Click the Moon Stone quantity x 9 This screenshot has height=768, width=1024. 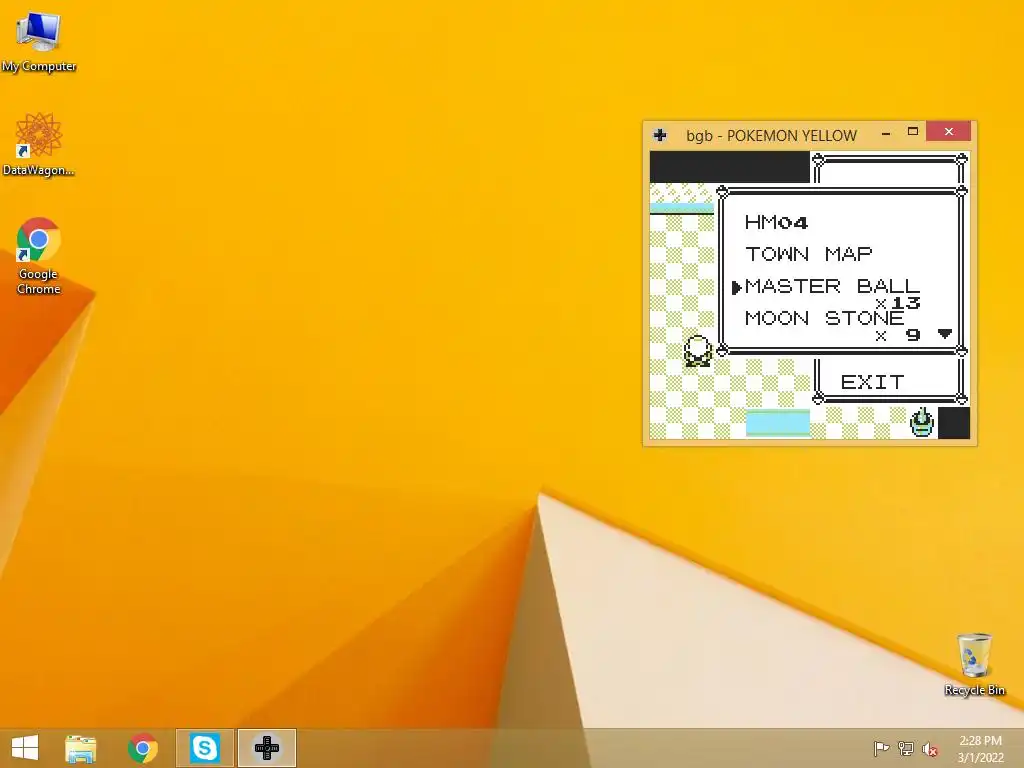coord(897,336)
